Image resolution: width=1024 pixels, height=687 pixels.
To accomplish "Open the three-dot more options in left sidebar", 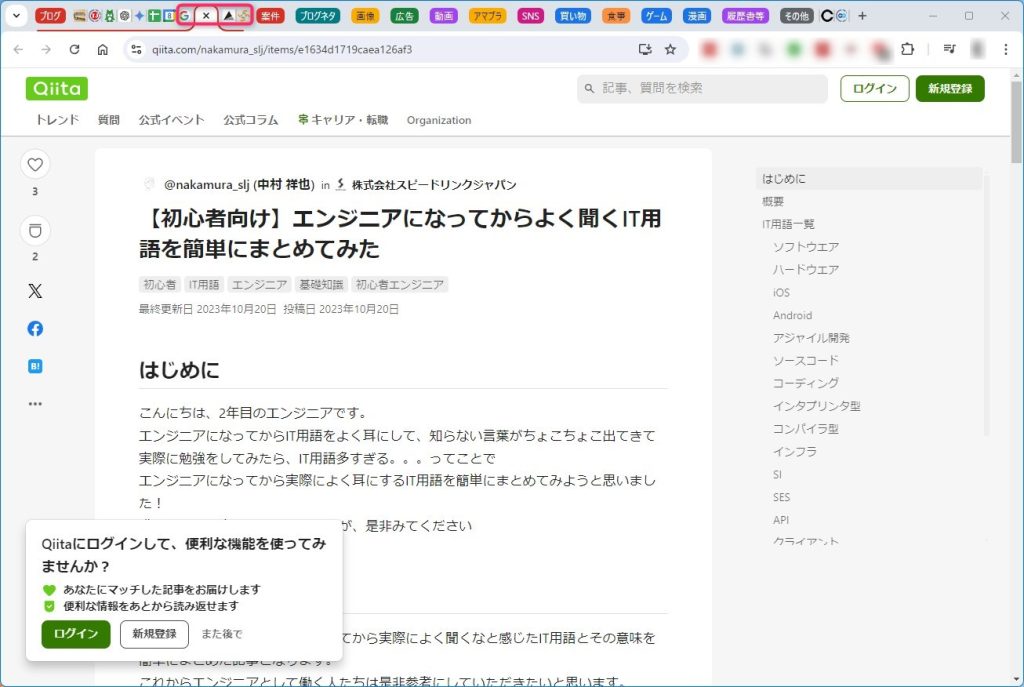I will [35, 404].
